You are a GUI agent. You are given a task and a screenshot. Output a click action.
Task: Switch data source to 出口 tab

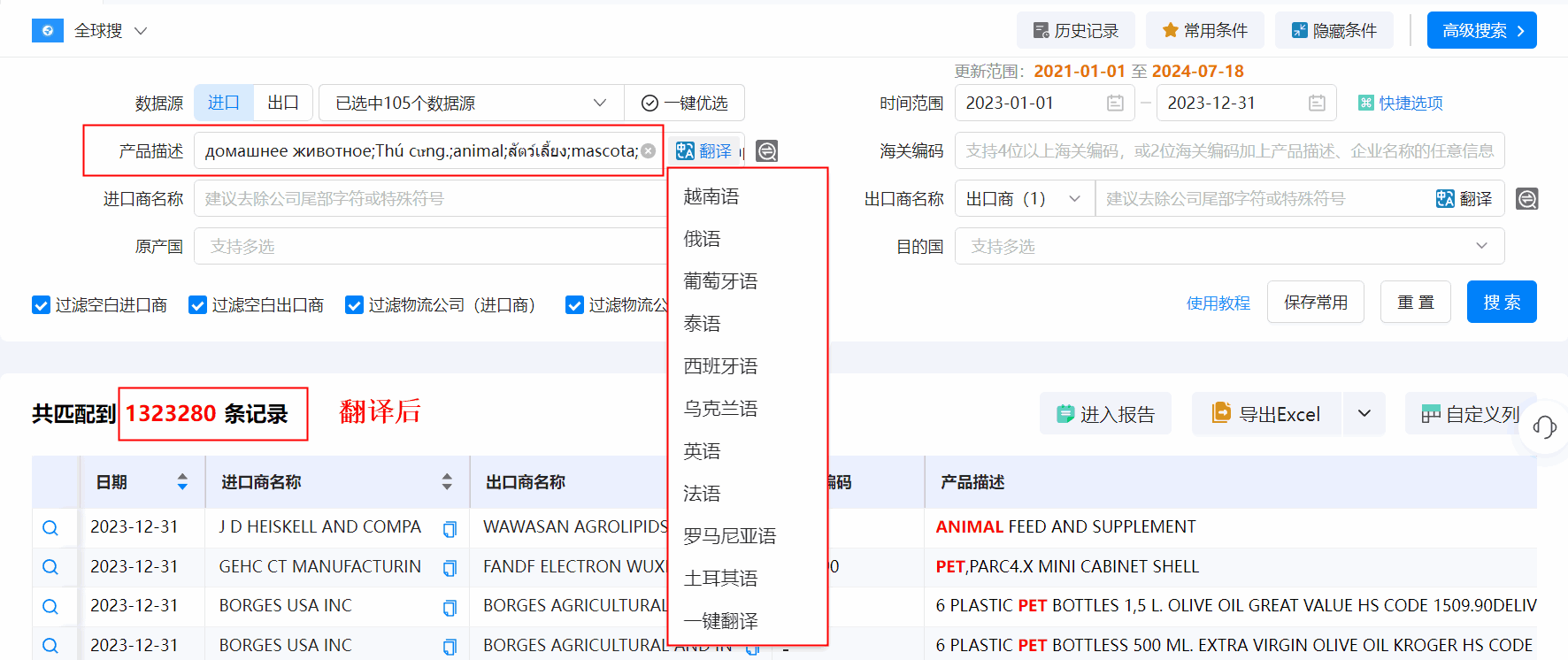click(283, 104)
